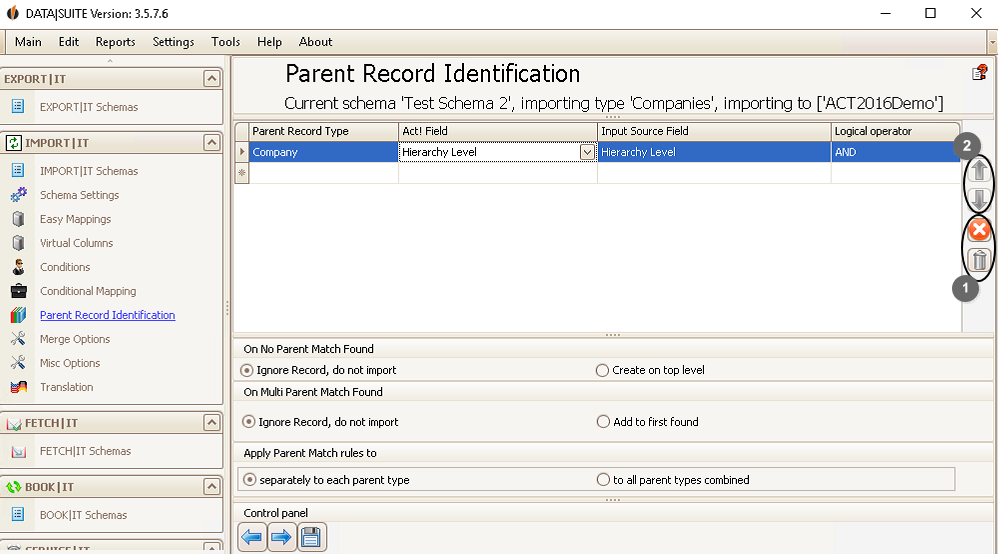
Task: Click the Translation flag icon
Action: [18, 387]
